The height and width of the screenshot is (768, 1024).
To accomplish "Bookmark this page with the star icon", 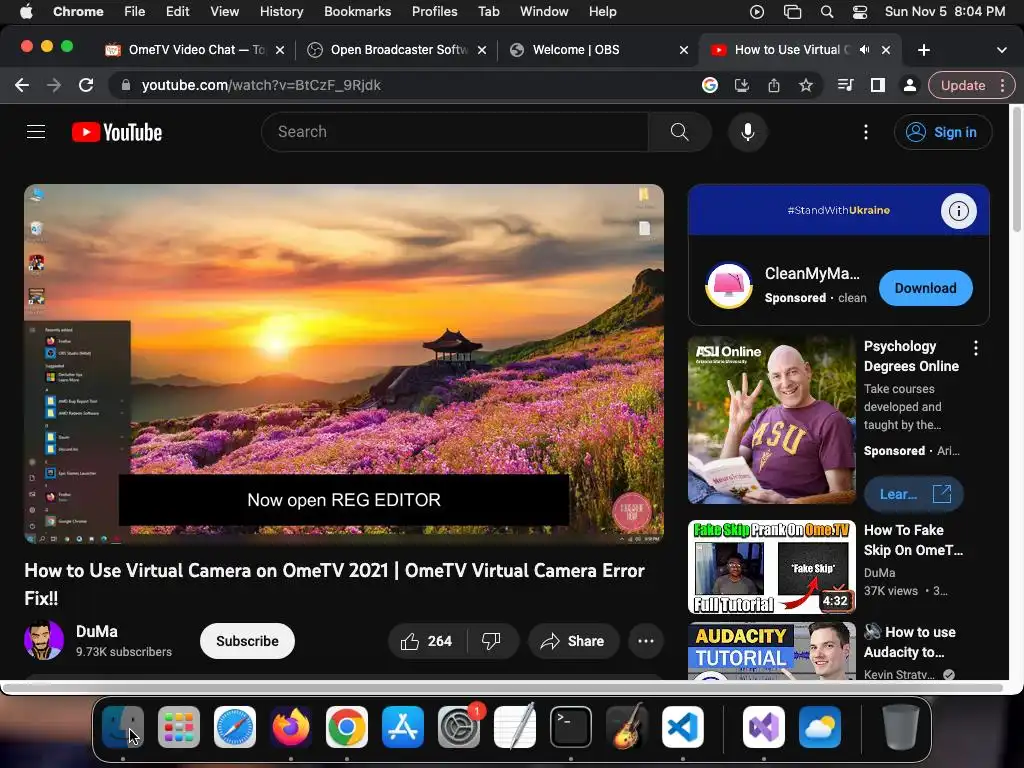I will [x=806, y=86].
